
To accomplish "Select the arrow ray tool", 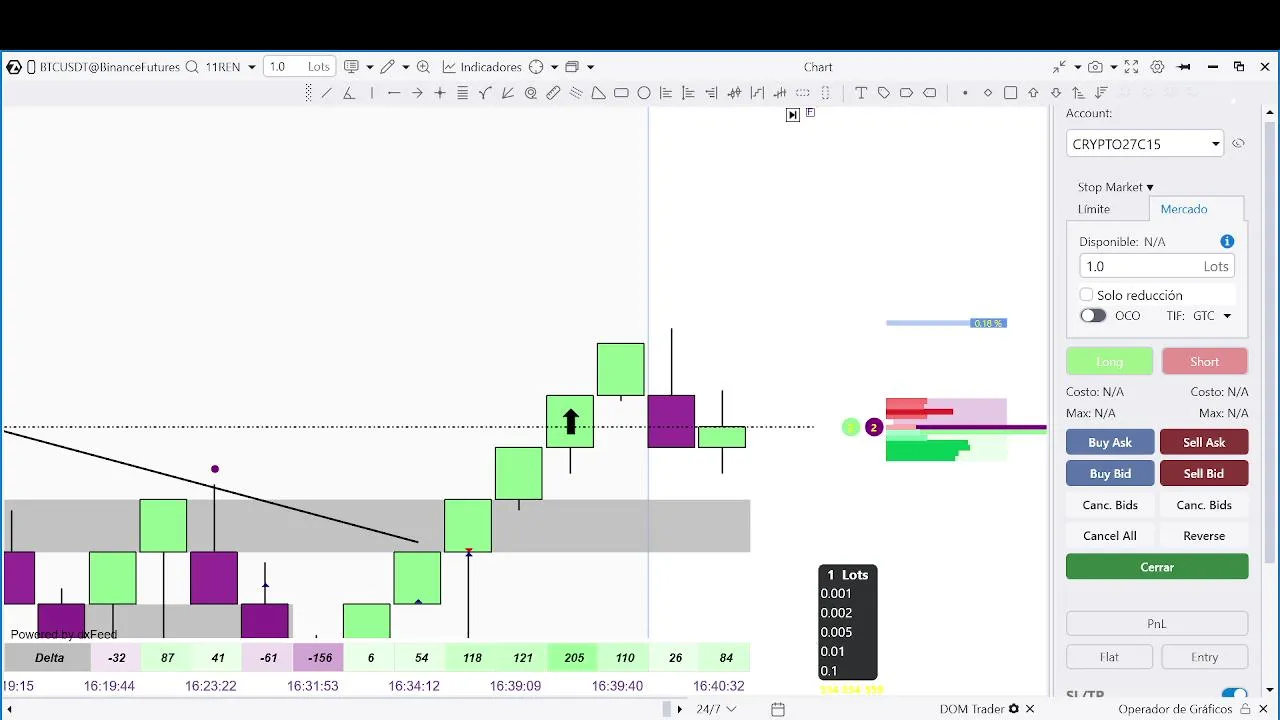I will pyautogui.click(x=417, y=93).
